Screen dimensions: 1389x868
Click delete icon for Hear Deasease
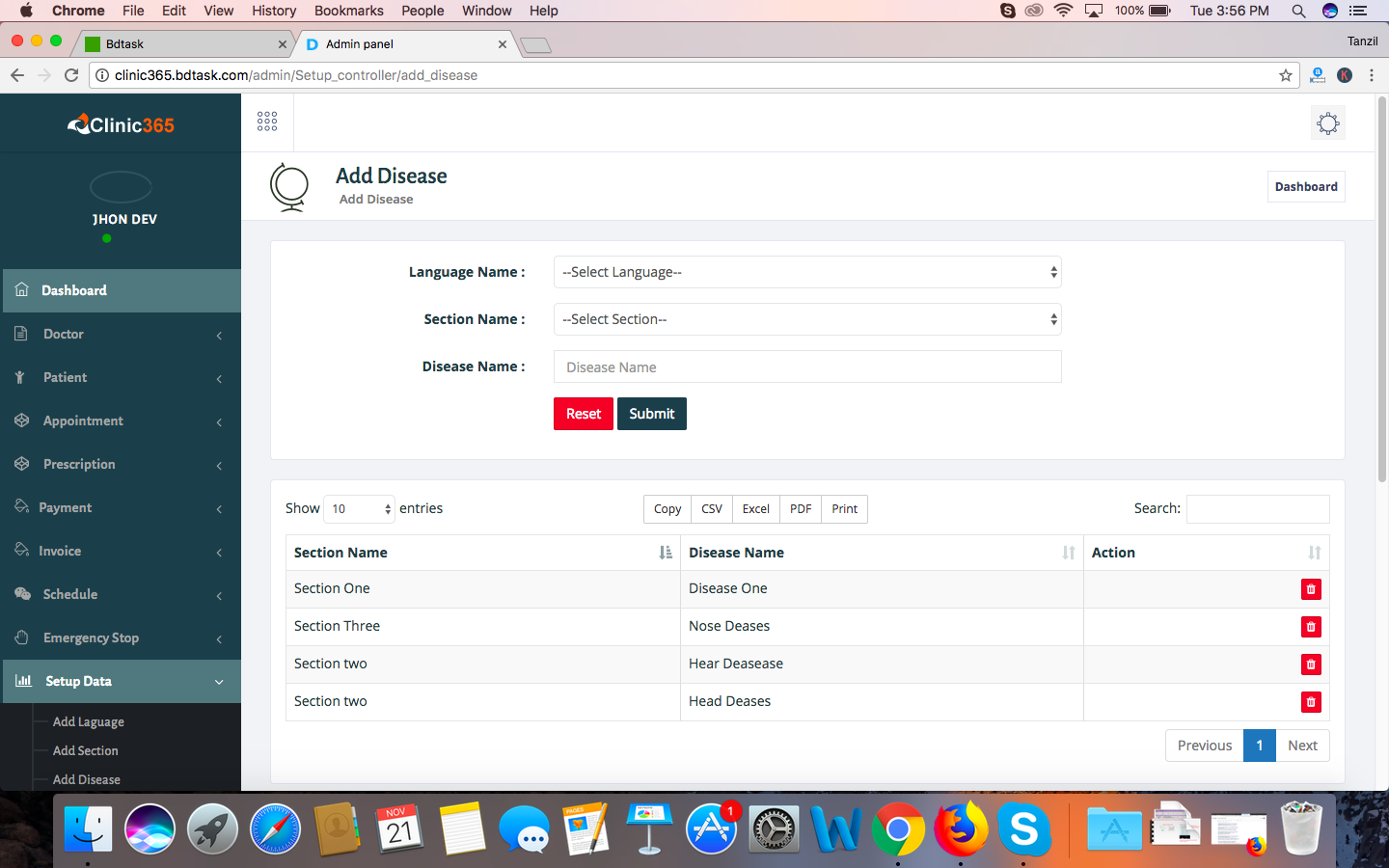click(x=1310, y=665)
